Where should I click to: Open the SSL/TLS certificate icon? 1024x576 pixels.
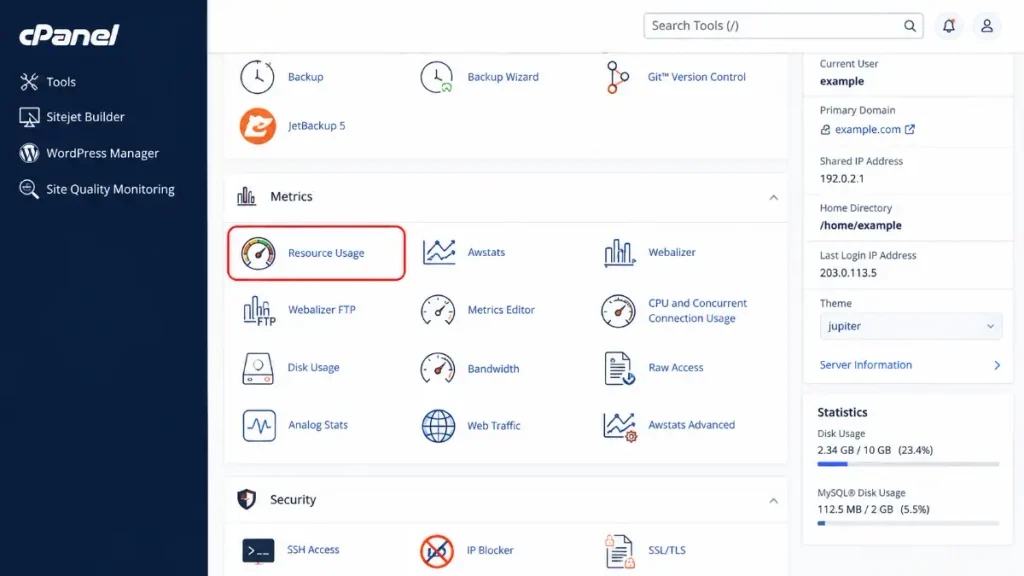[618, 551]
